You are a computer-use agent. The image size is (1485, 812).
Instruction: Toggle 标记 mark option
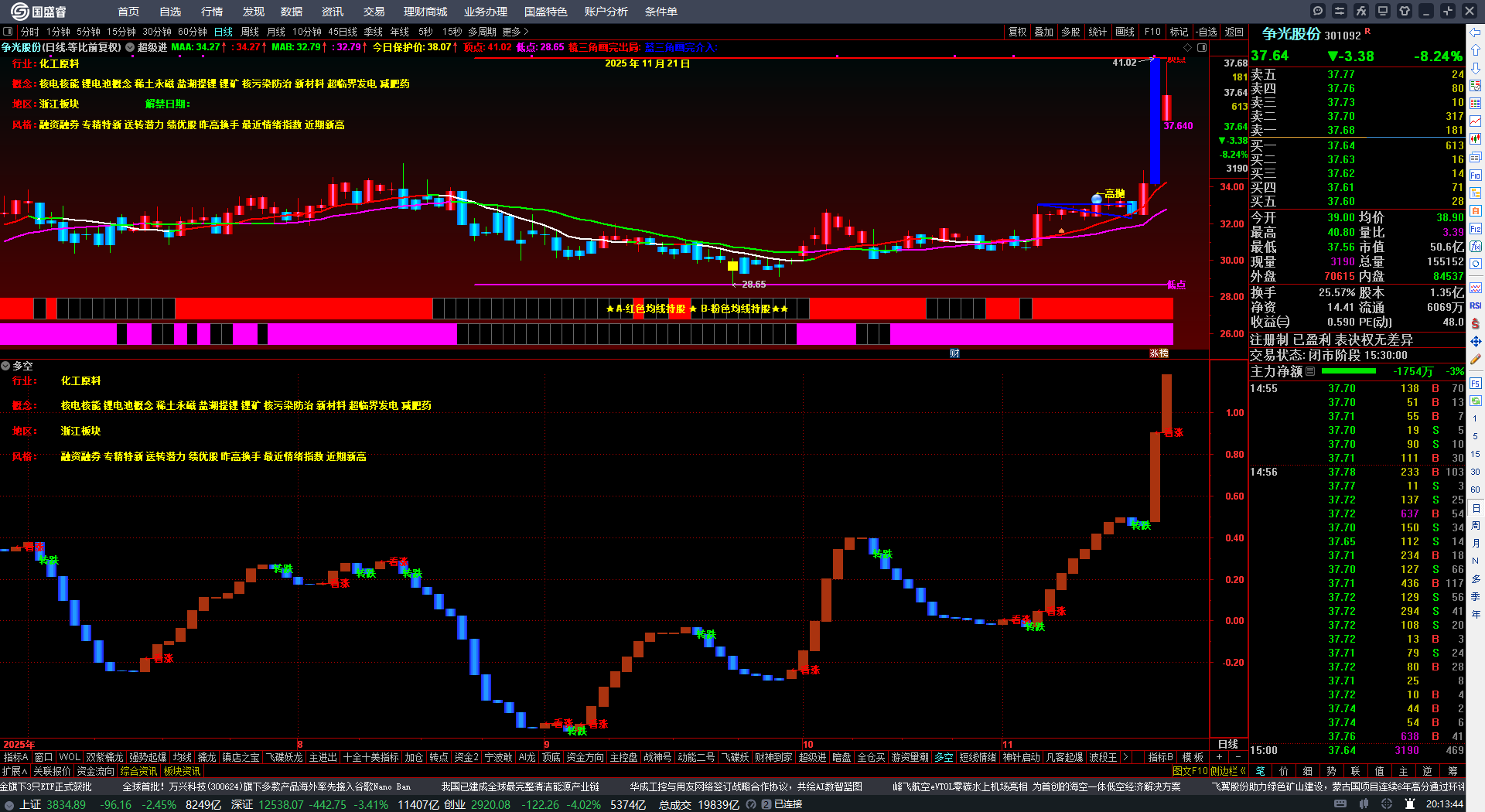(1179, 32)
